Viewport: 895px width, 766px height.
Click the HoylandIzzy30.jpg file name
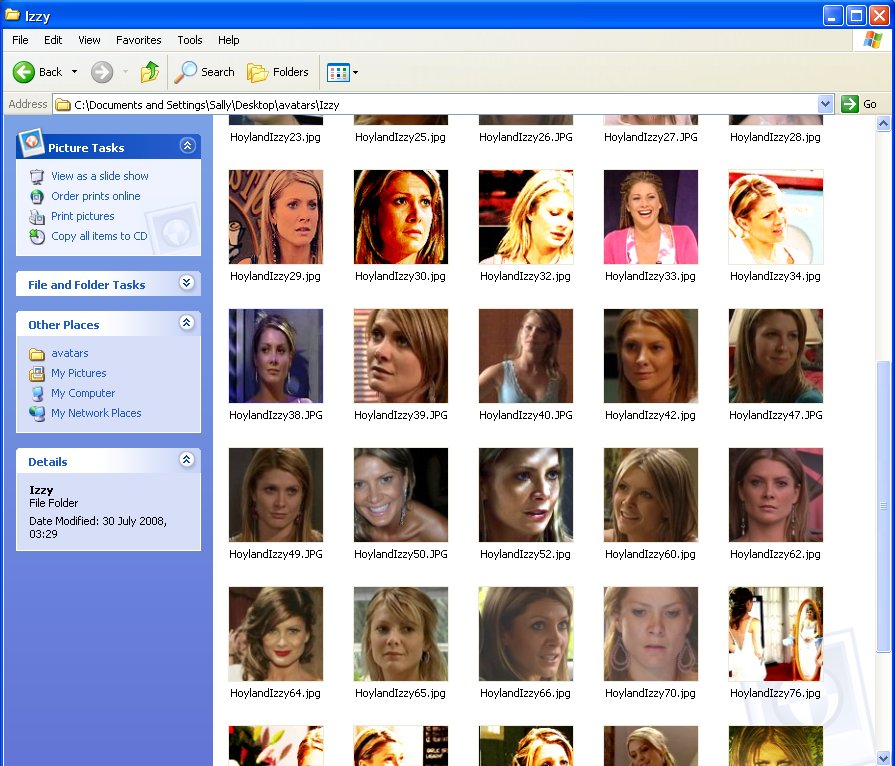400,276
